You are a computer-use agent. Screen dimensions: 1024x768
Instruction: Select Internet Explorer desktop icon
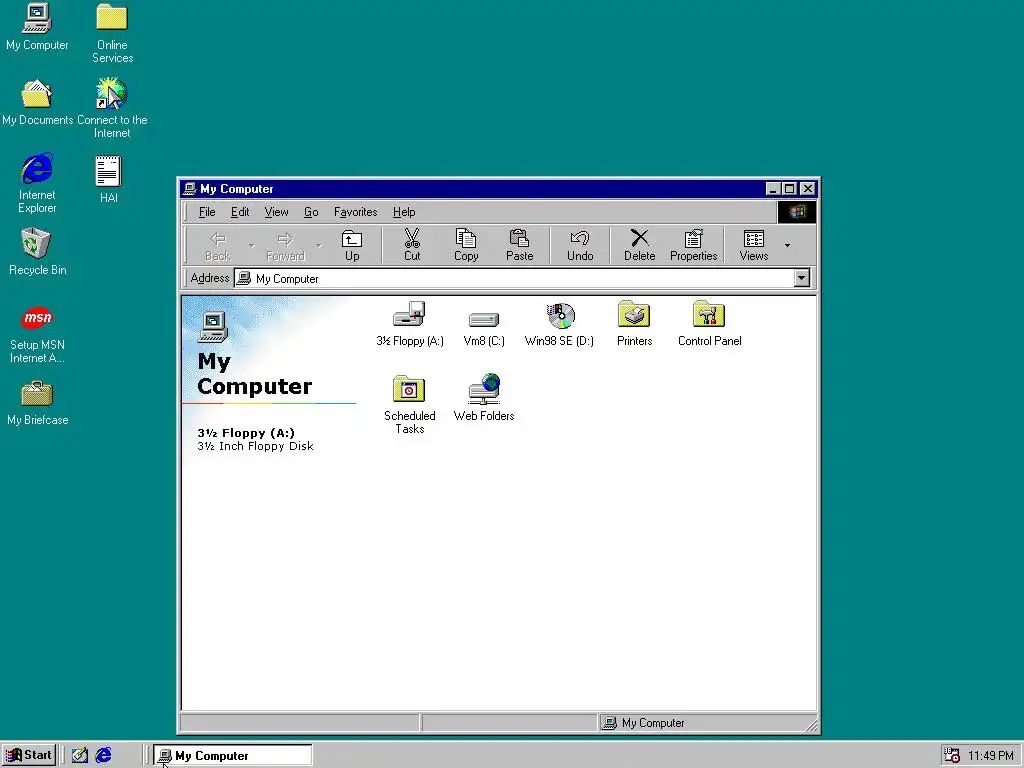[37, 184]
